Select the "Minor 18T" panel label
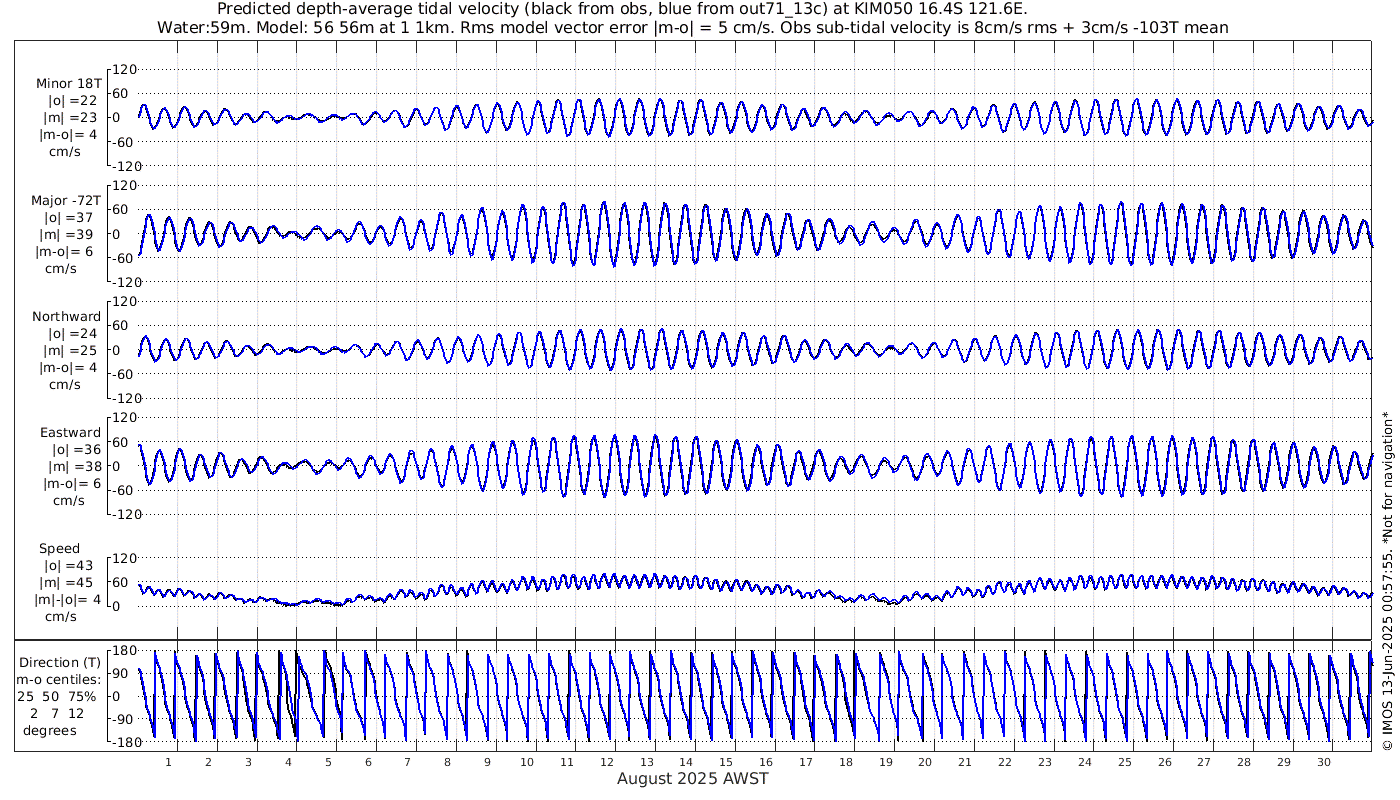Viewport: 1400px width, 800px height. (x=67, y=84)
